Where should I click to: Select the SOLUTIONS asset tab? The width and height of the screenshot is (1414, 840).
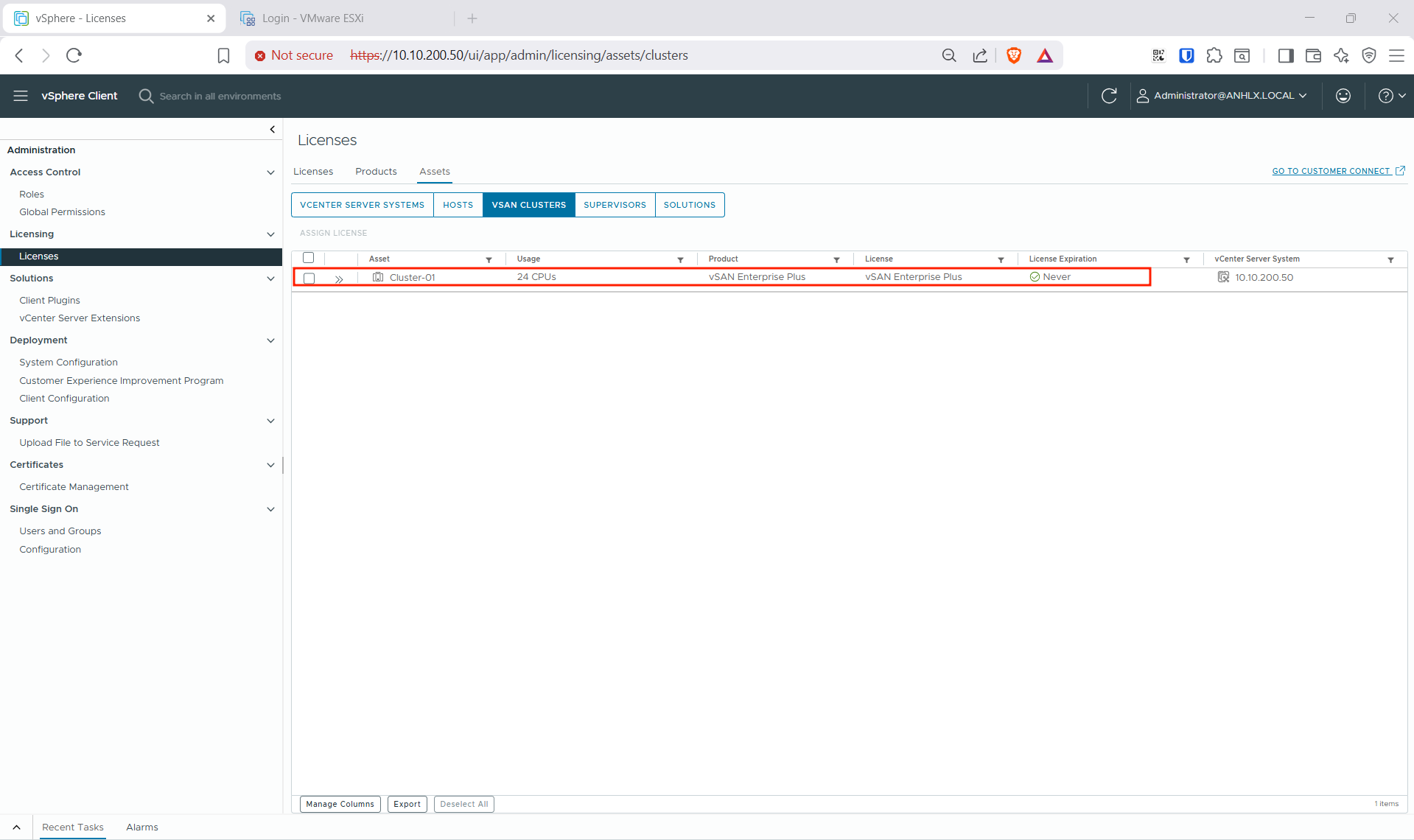tap(690, 205)
